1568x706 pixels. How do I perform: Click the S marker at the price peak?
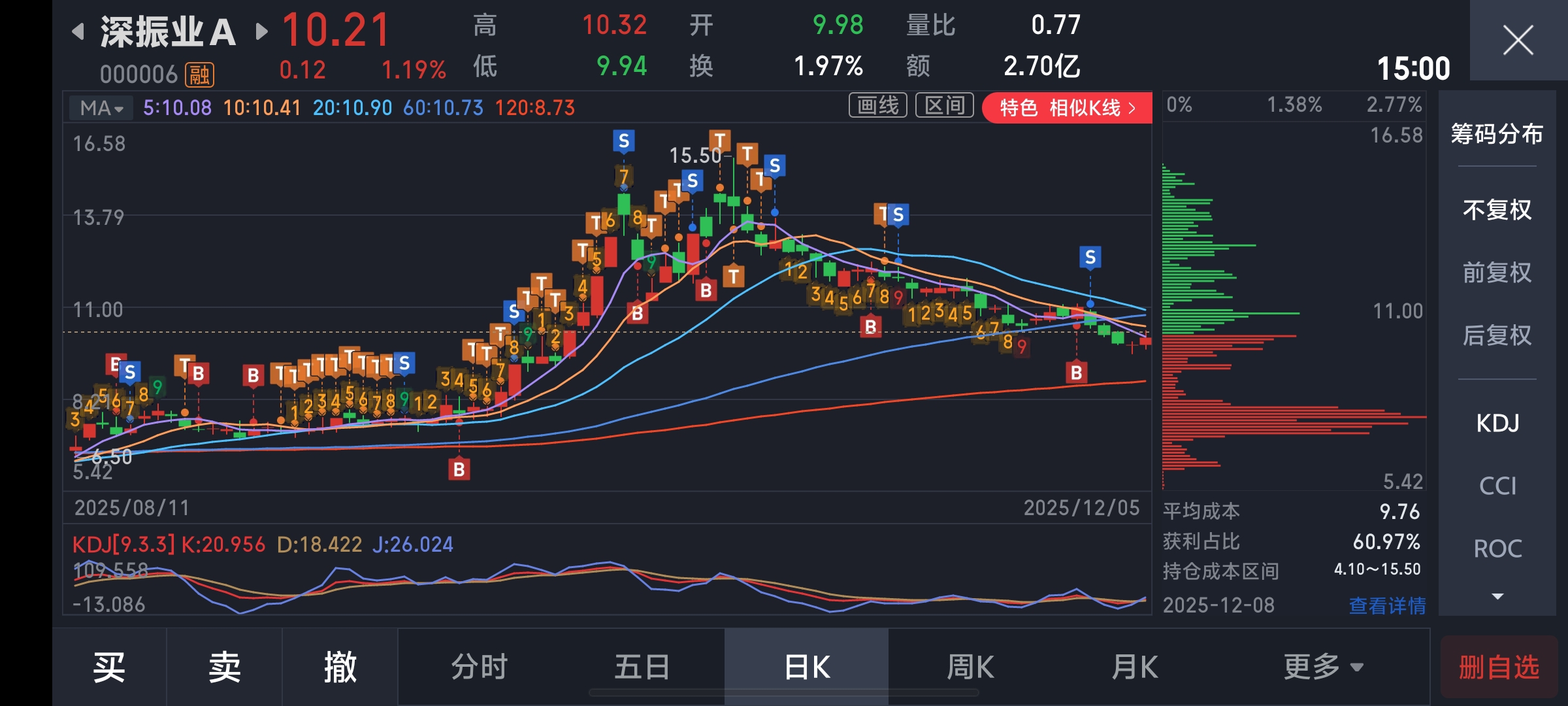[x=623, y=141]
